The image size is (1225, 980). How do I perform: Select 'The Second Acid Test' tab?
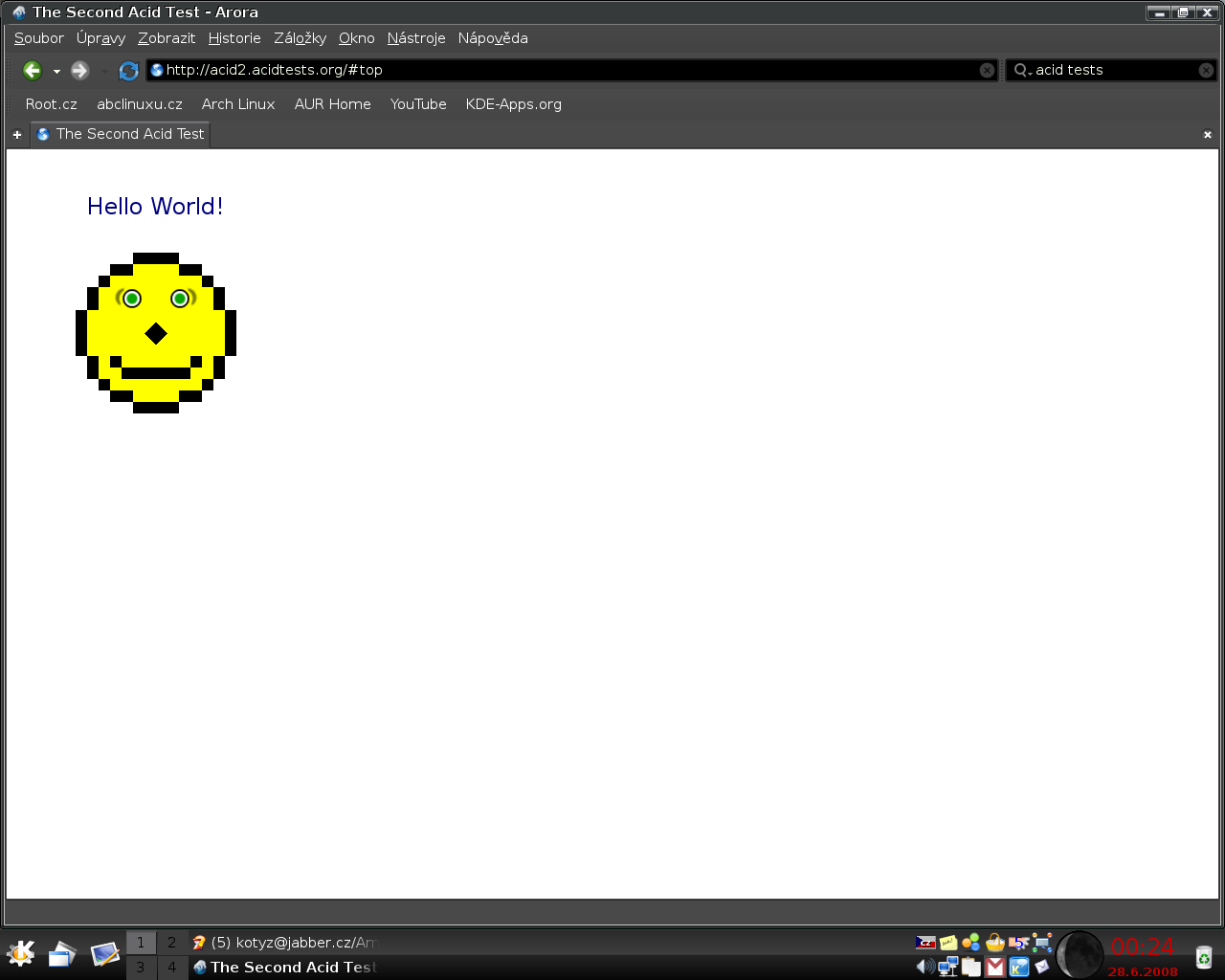pos(120,134)
